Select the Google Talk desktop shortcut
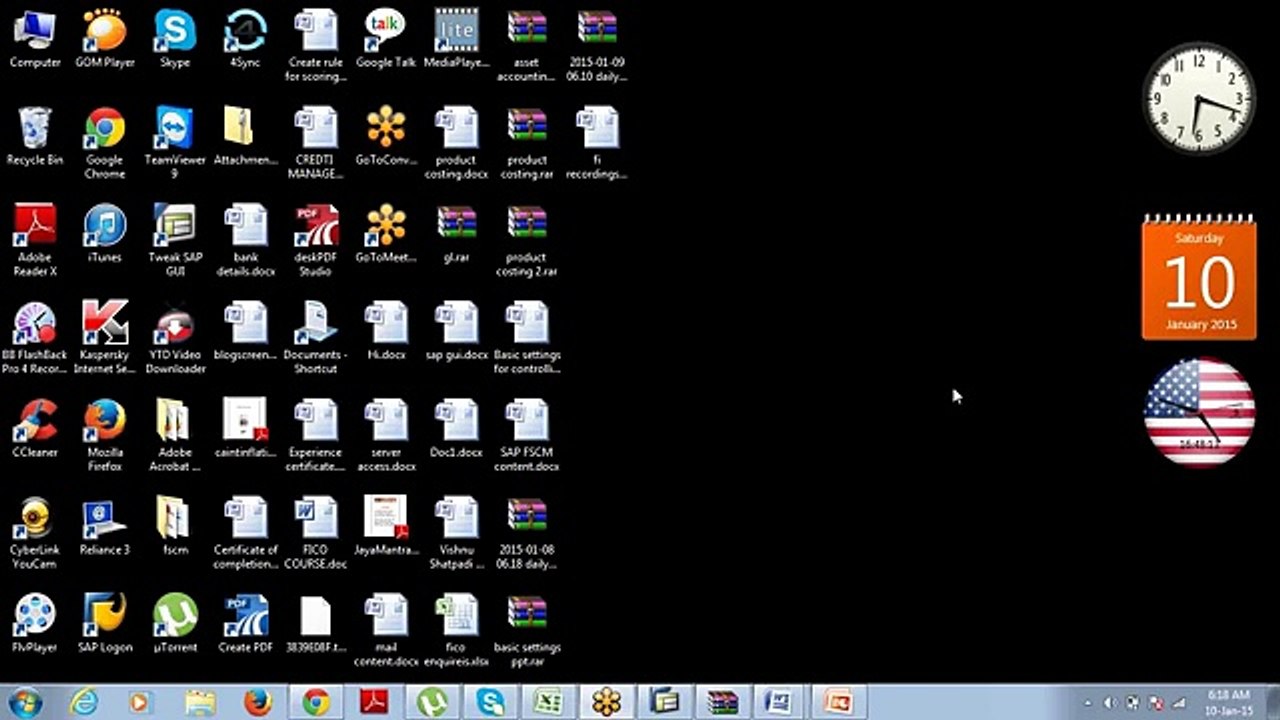 pos(386,40)
